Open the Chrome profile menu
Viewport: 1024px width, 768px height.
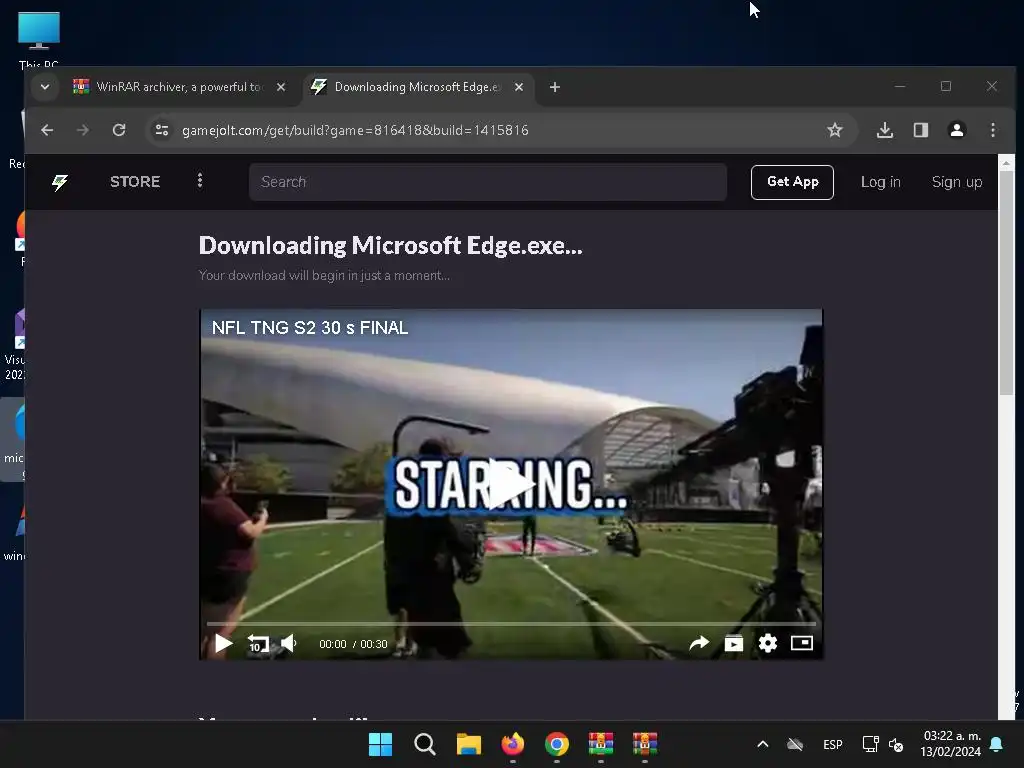click(957, 130)
